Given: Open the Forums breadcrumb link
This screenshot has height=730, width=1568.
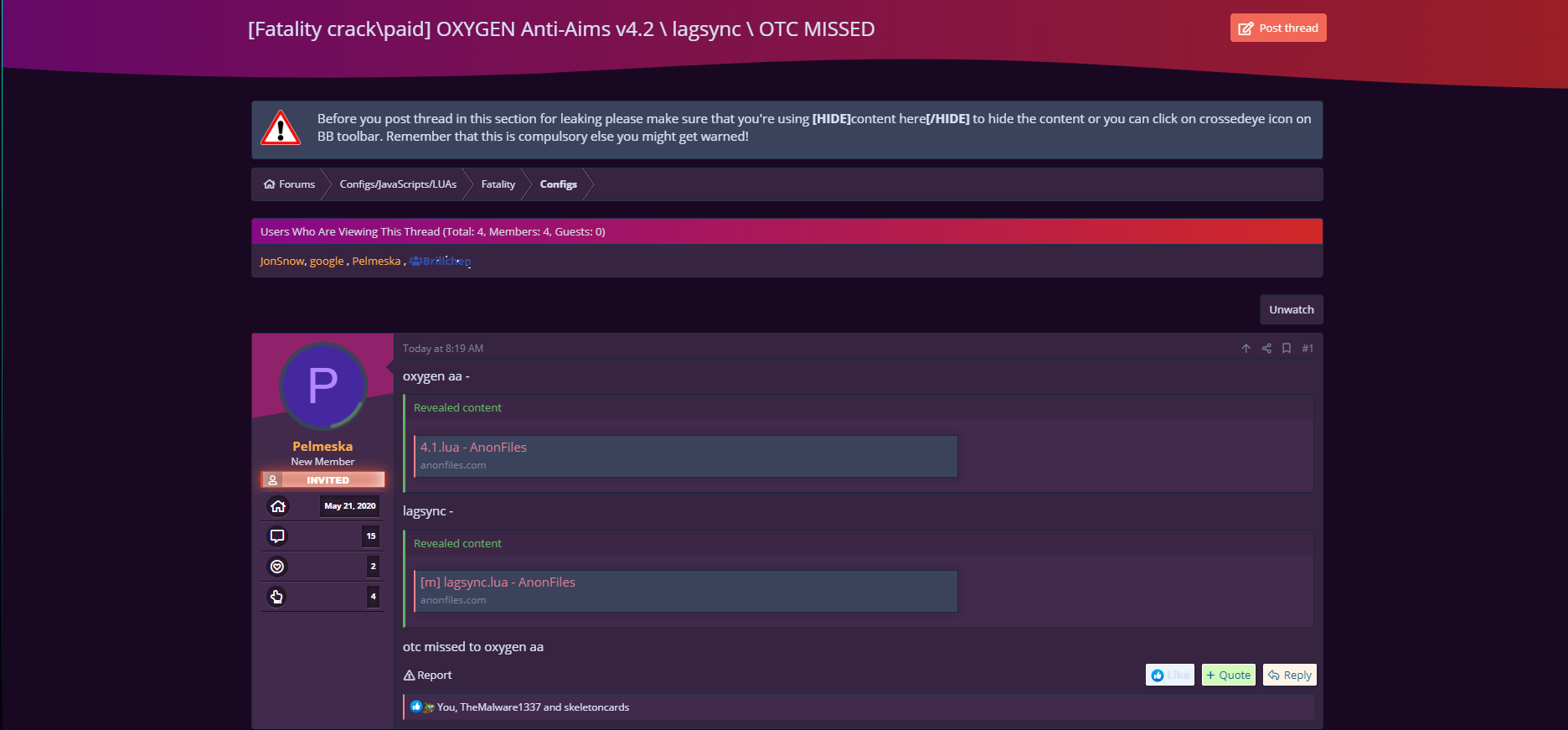Looking at the screenshot, I should pyautogui.click(x=290, y=184).
